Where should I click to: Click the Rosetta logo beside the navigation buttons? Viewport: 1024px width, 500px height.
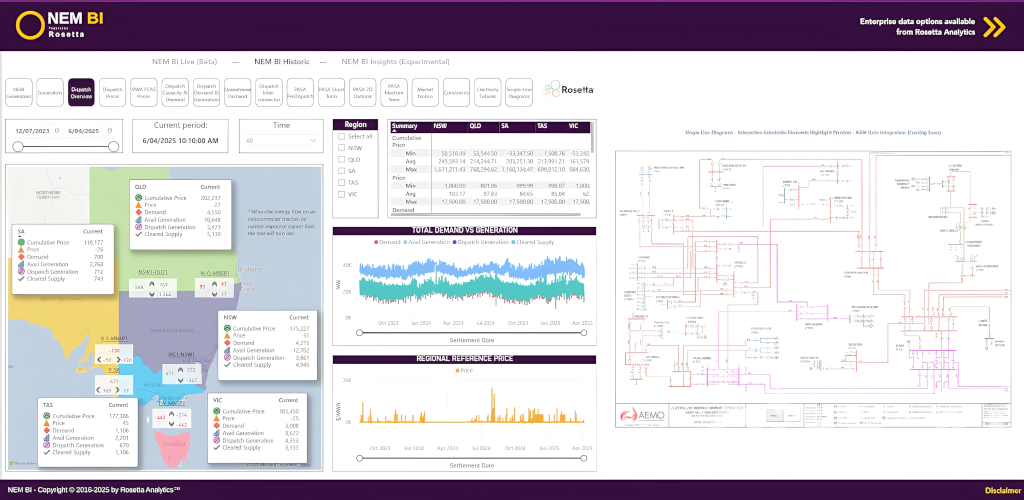(568, 90)
